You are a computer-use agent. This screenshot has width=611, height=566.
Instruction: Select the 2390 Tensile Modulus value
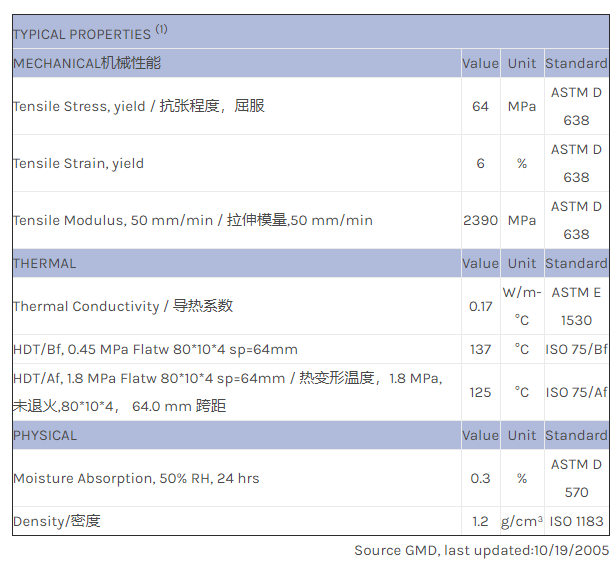[480, 220]
